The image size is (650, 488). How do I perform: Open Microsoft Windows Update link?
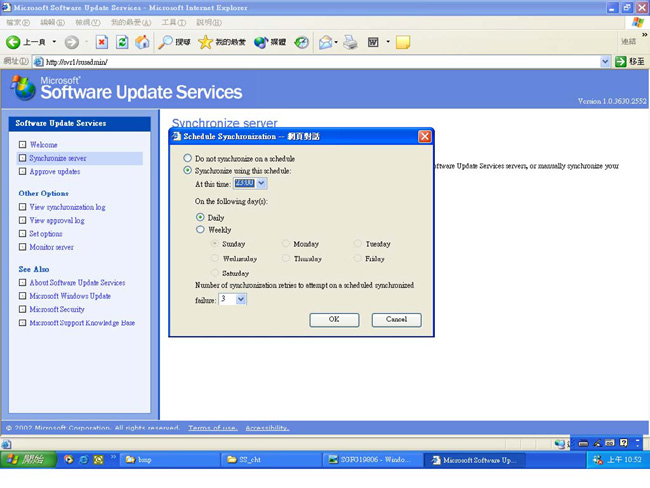pos(70,296)
